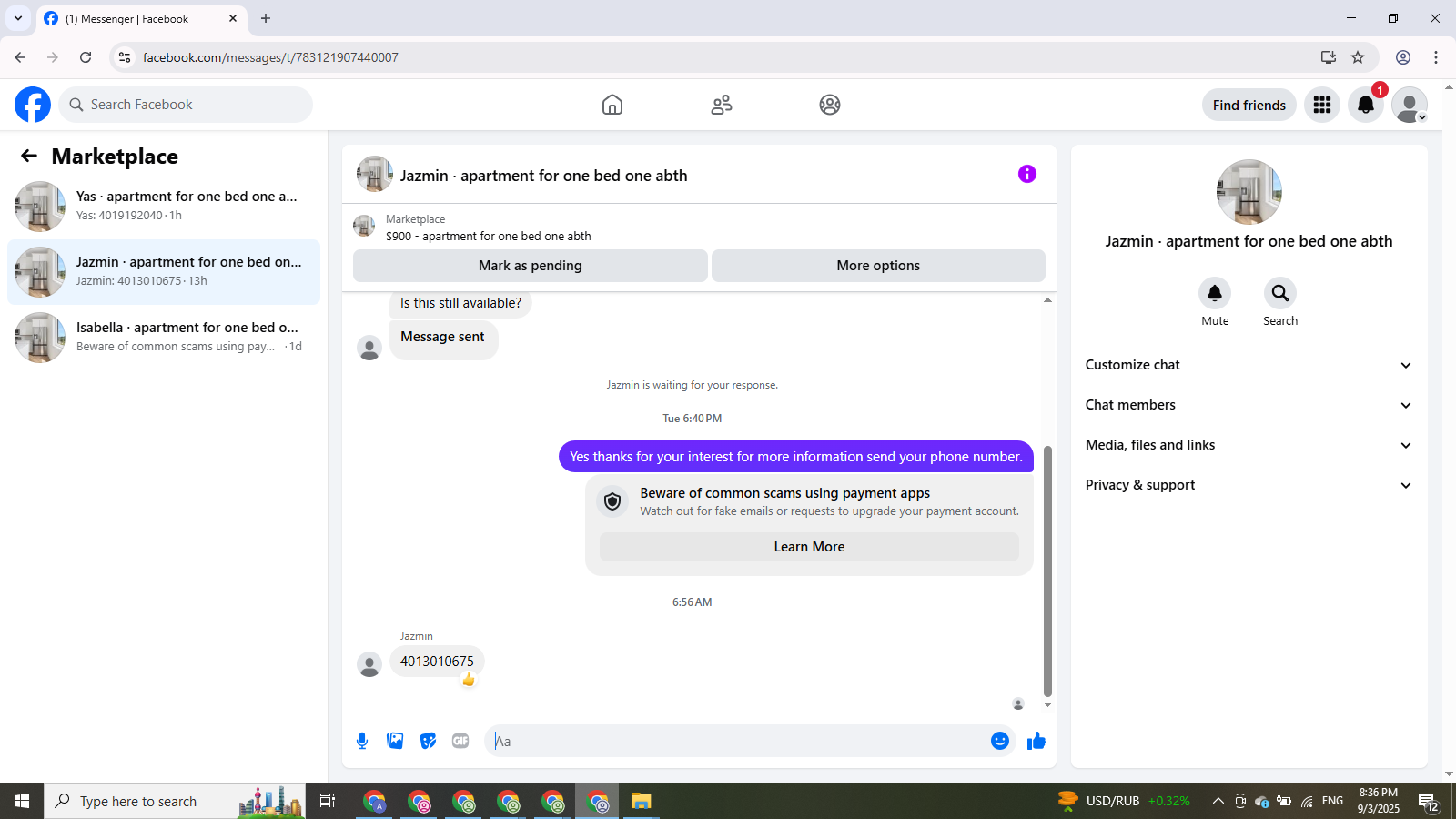
Task: Click Windows taskbar search box
Action: point(175,801)
